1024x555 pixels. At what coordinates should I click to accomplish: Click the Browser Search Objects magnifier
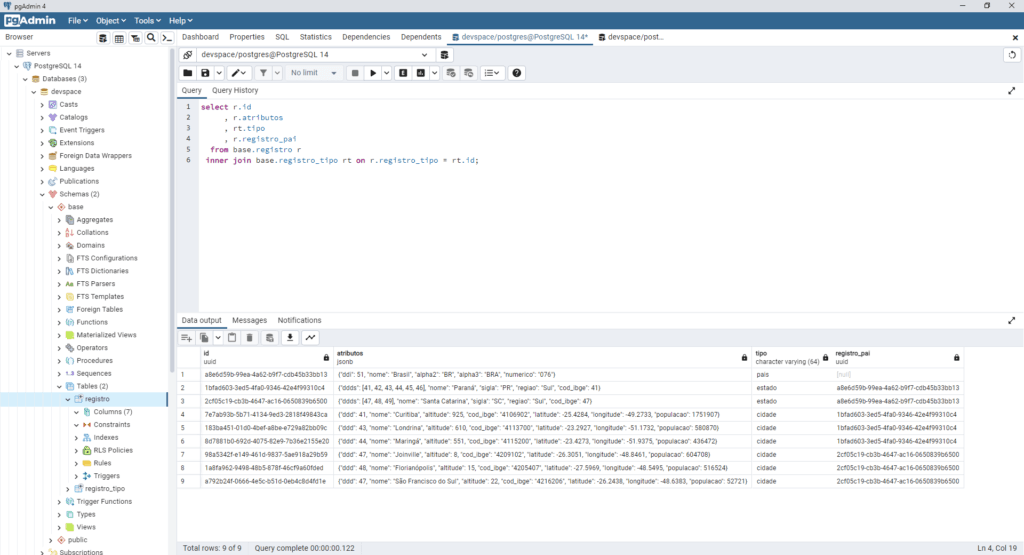tap(151, 38)
